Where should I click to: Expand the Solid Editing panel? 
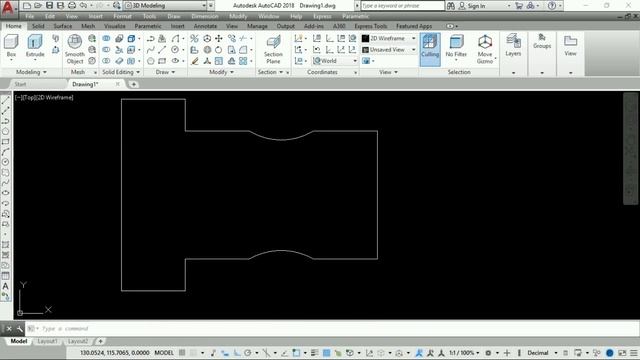click(x=121, y=72)
